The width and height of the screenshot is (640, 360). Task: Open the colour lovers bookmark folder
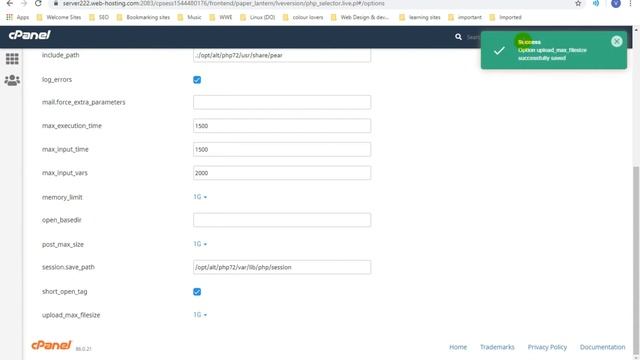pos(303,17)
